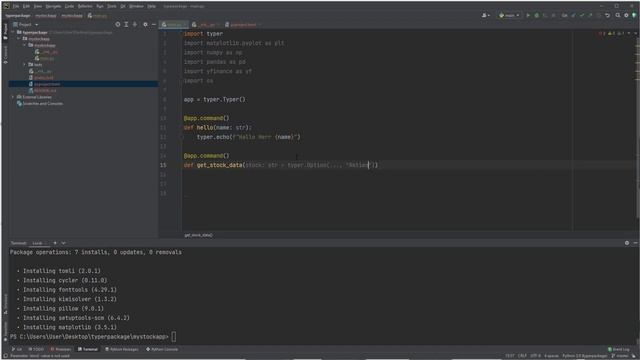Image resolution: width=640 pixels, height=360 pixels.
Task: Open the Event Log button
Action: tap(618, 349)
